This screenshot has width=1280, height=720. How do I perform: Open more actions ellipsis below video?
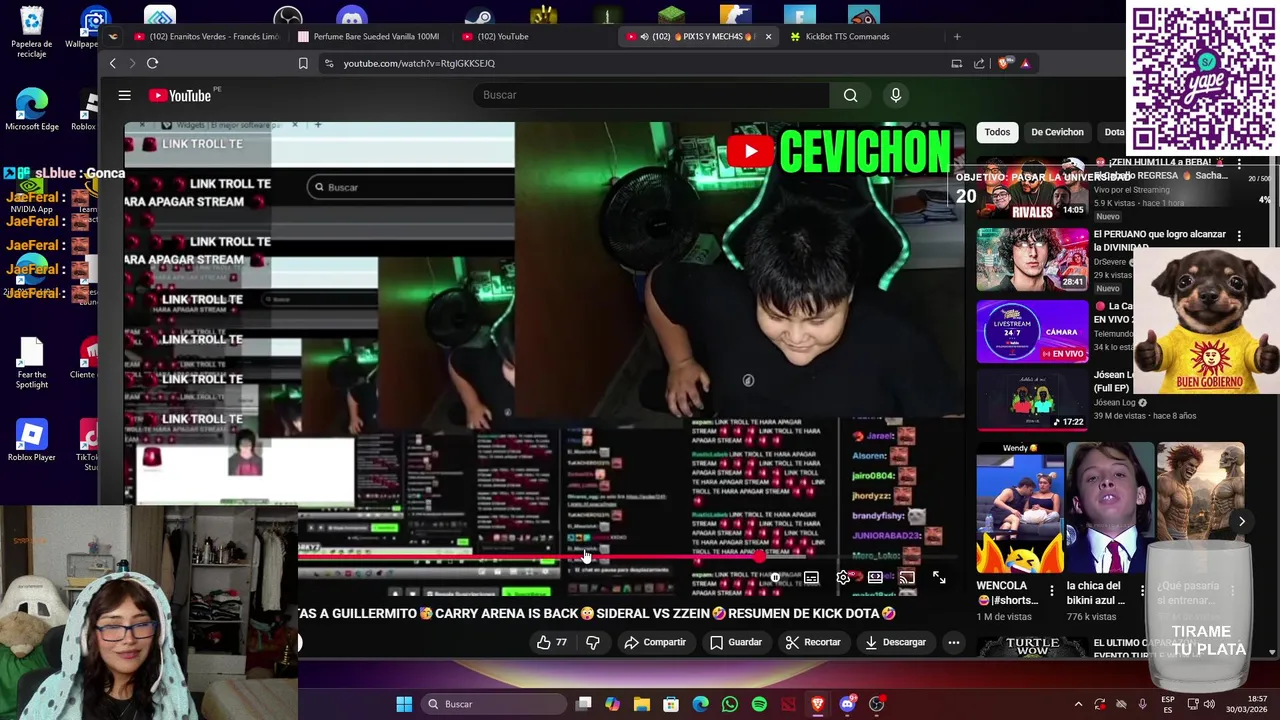pos(953,642)
